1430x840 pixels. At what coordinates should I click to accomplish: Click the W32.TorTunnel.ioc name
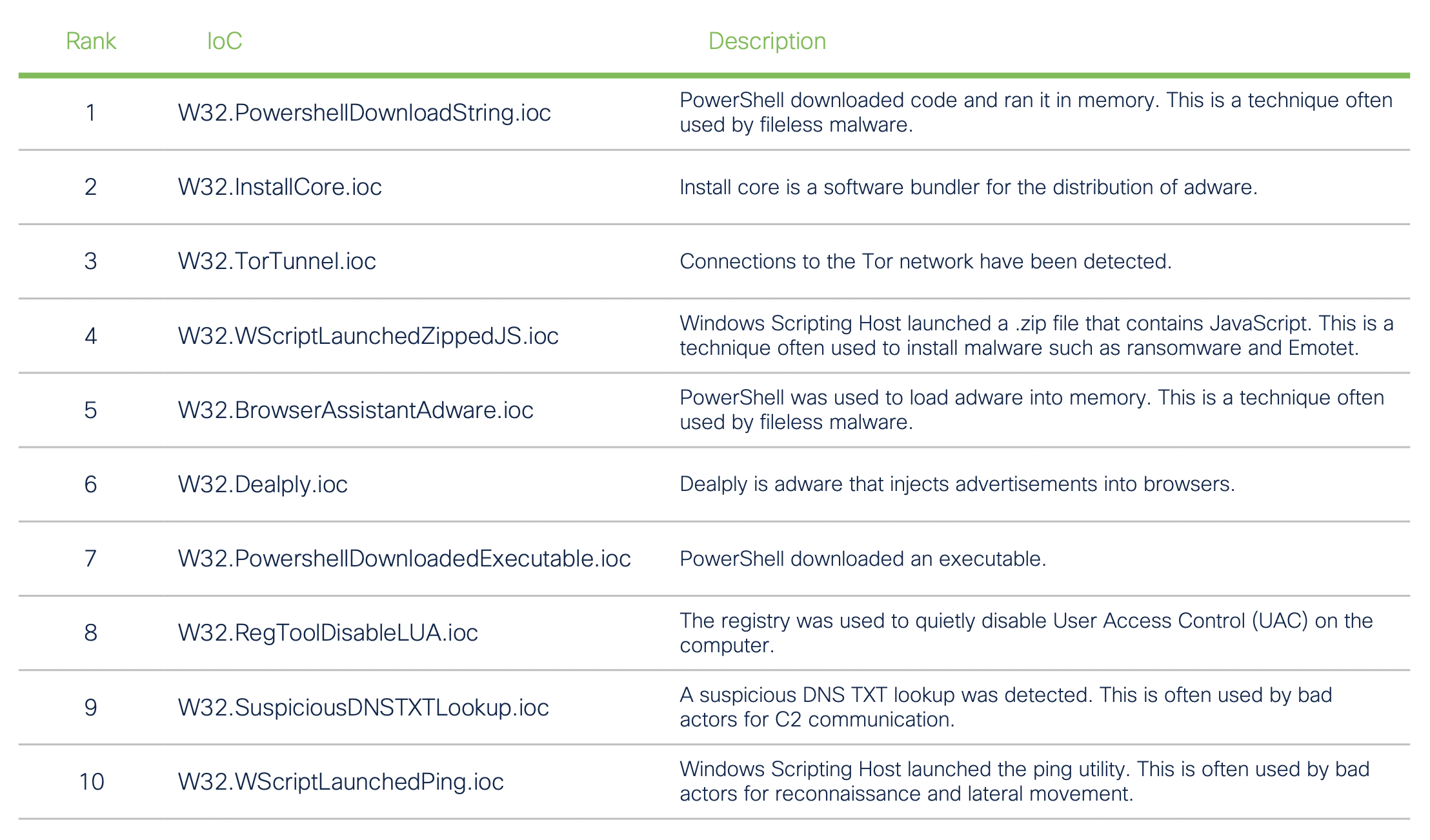point(277,261)
